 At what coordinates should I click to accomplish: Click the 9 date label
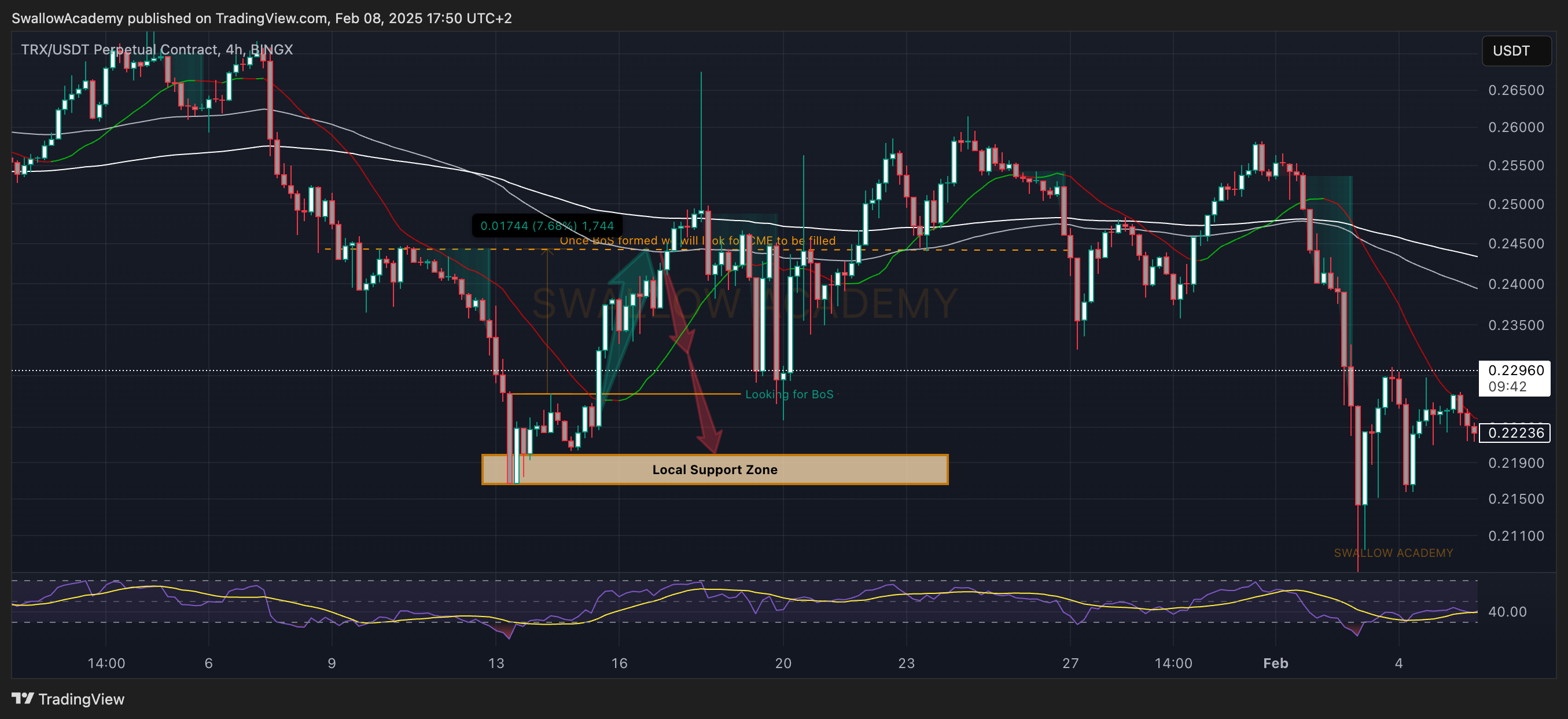pos(332,663)
